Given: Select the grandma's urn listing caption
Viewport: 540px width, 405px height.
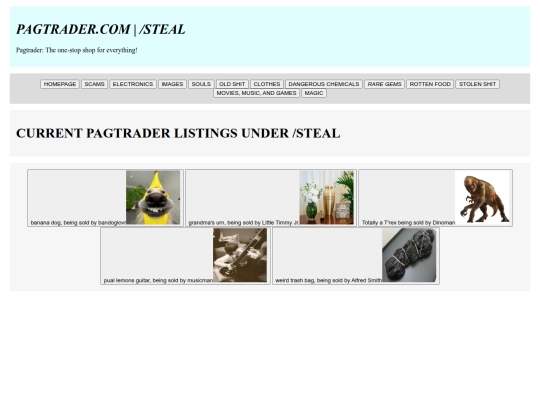Looking at the screenshot, I should 244,223.
